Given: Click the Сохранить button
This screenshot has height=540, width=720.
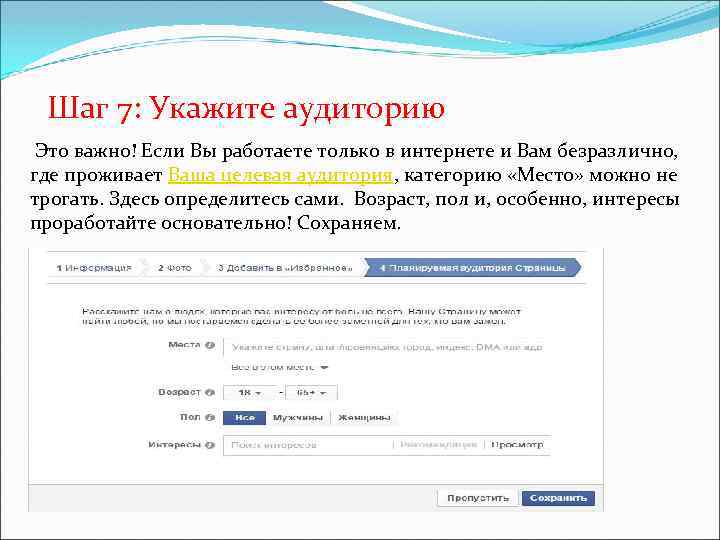Looking at the screenshot, I should pos(558,498).
